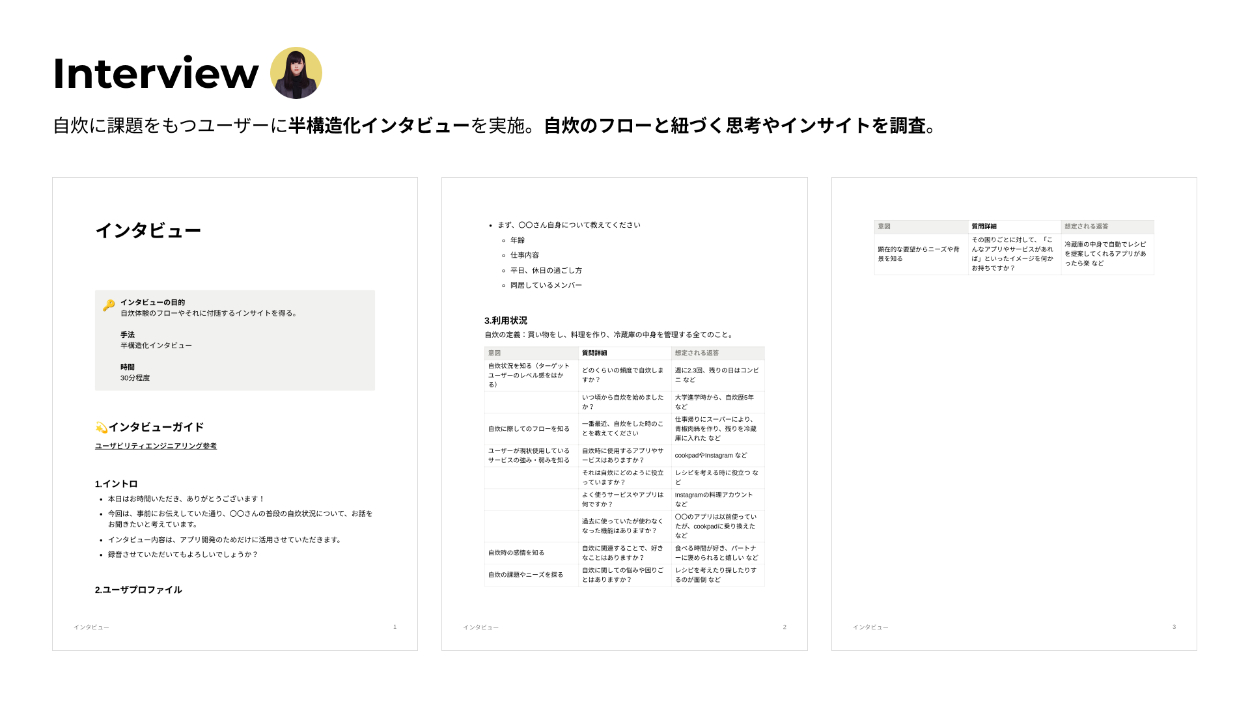Select the third interview document page thumbnail
1250x703 pixels.
point(1013,413)
